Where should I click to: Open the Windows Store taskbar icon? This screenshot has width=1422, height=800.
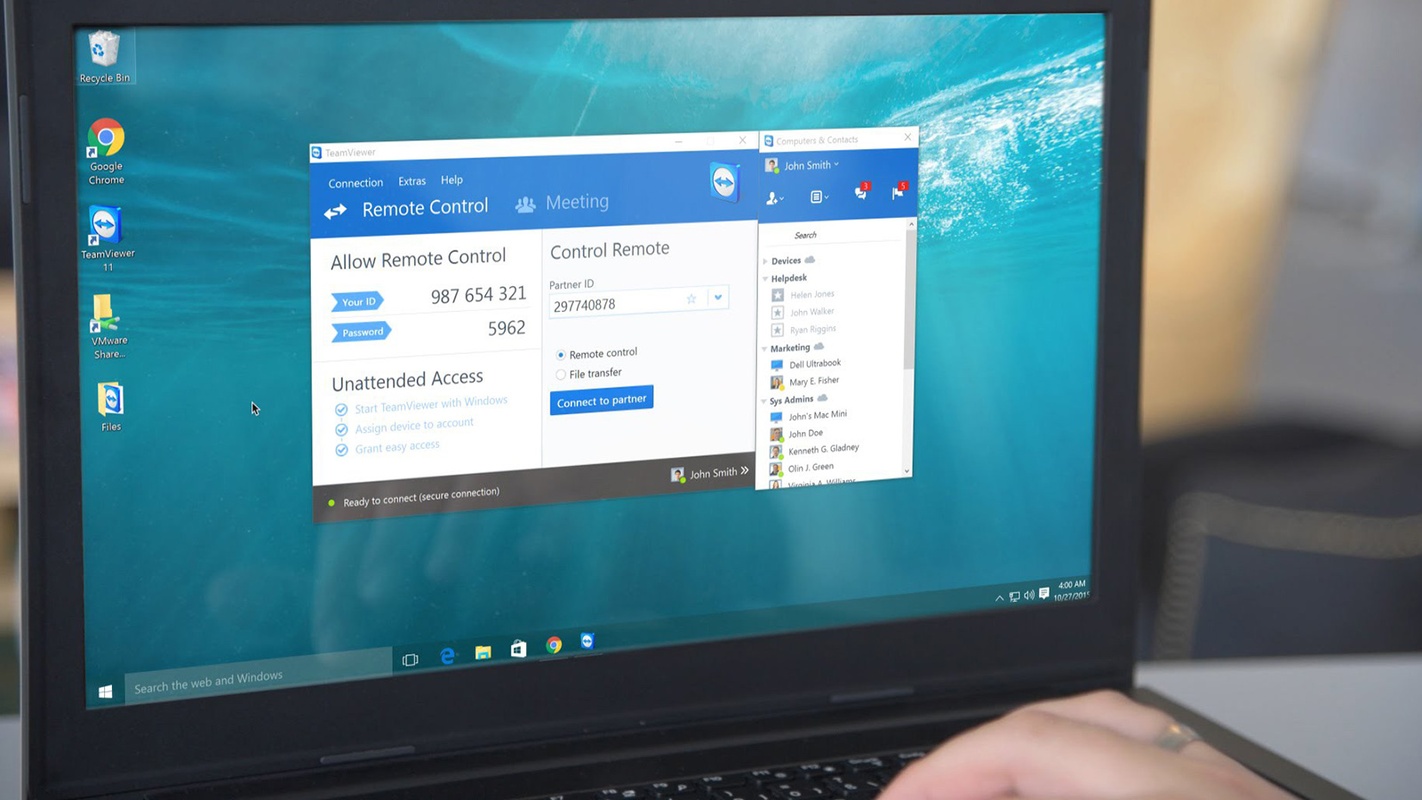point(518,649)
